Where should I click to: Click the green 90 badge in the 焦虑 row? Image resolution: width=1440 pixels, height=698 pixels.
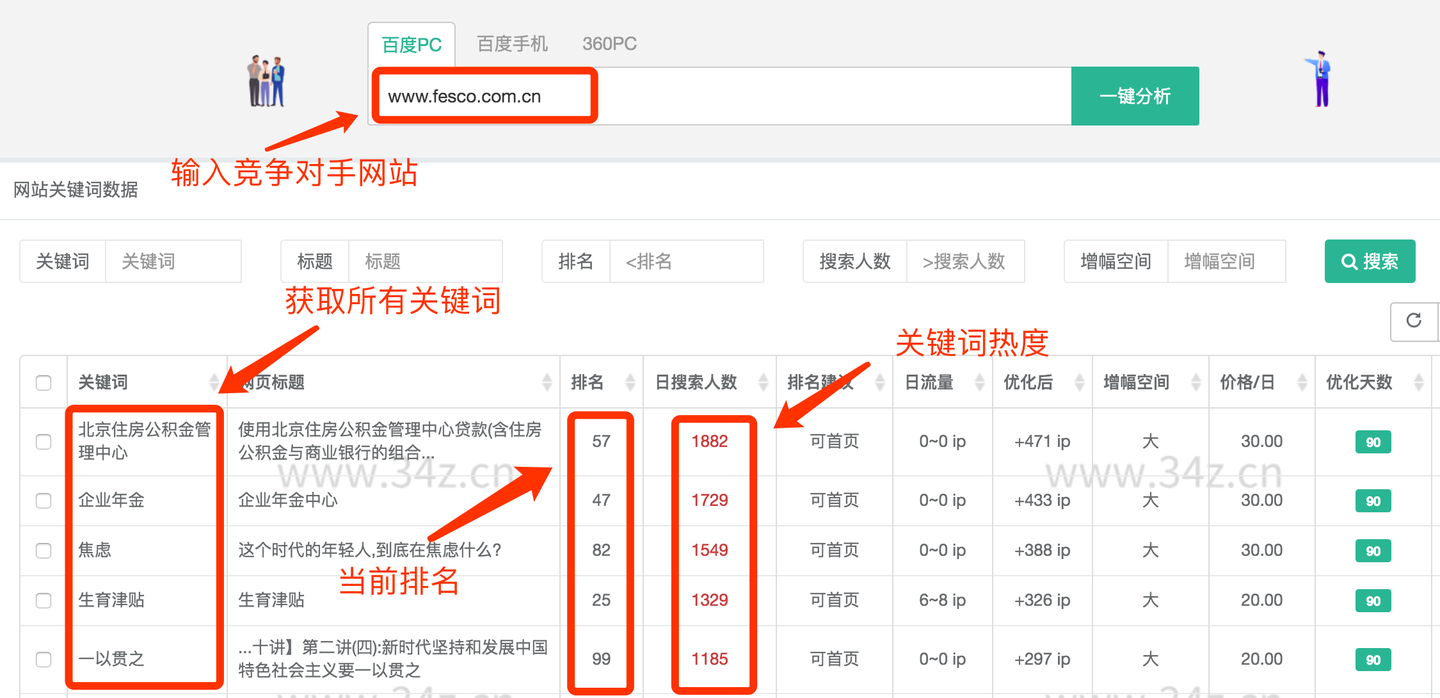coord(1373,551)
